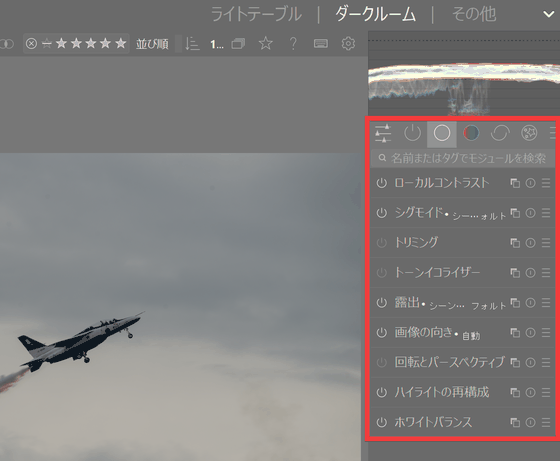Click the help question mark icon
The width and height of the screenshot is (560, 461).
pos(293,44)
